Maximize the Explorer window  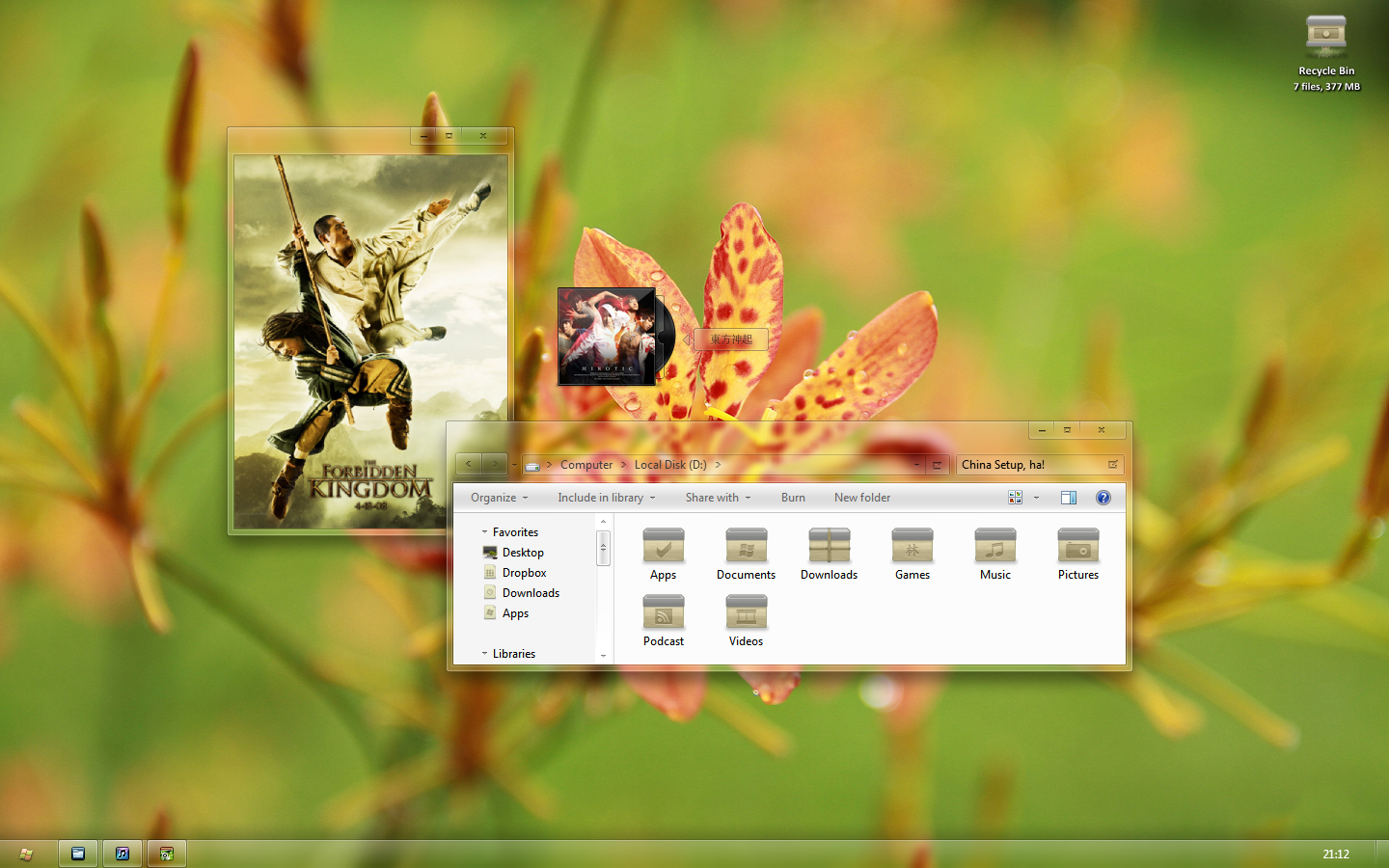pos(1067,429)
